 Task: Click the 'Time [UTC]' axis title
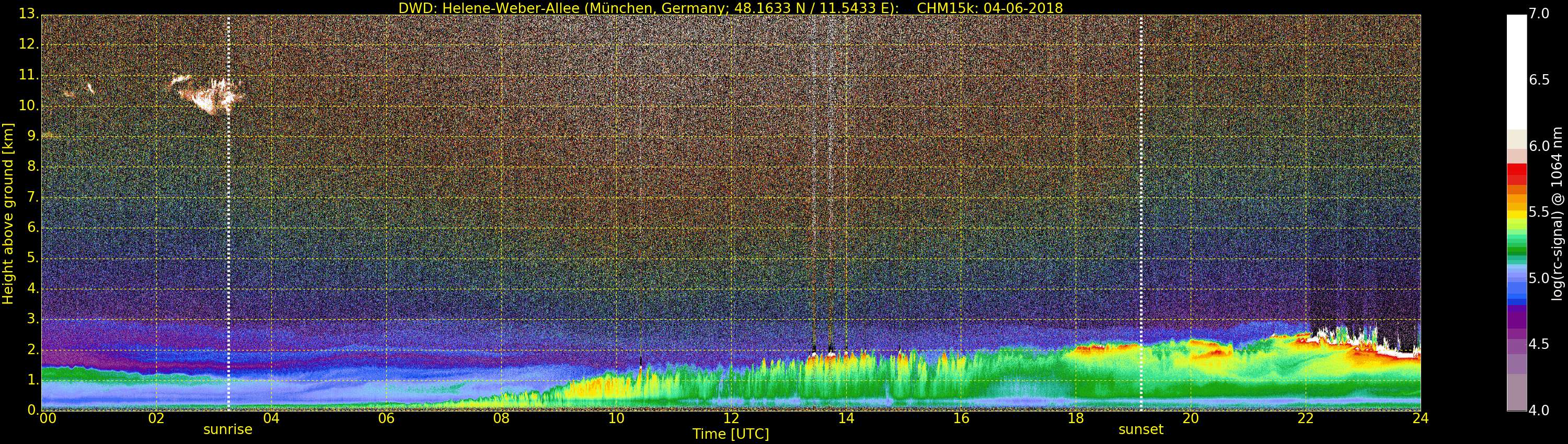tap(731, 434)
